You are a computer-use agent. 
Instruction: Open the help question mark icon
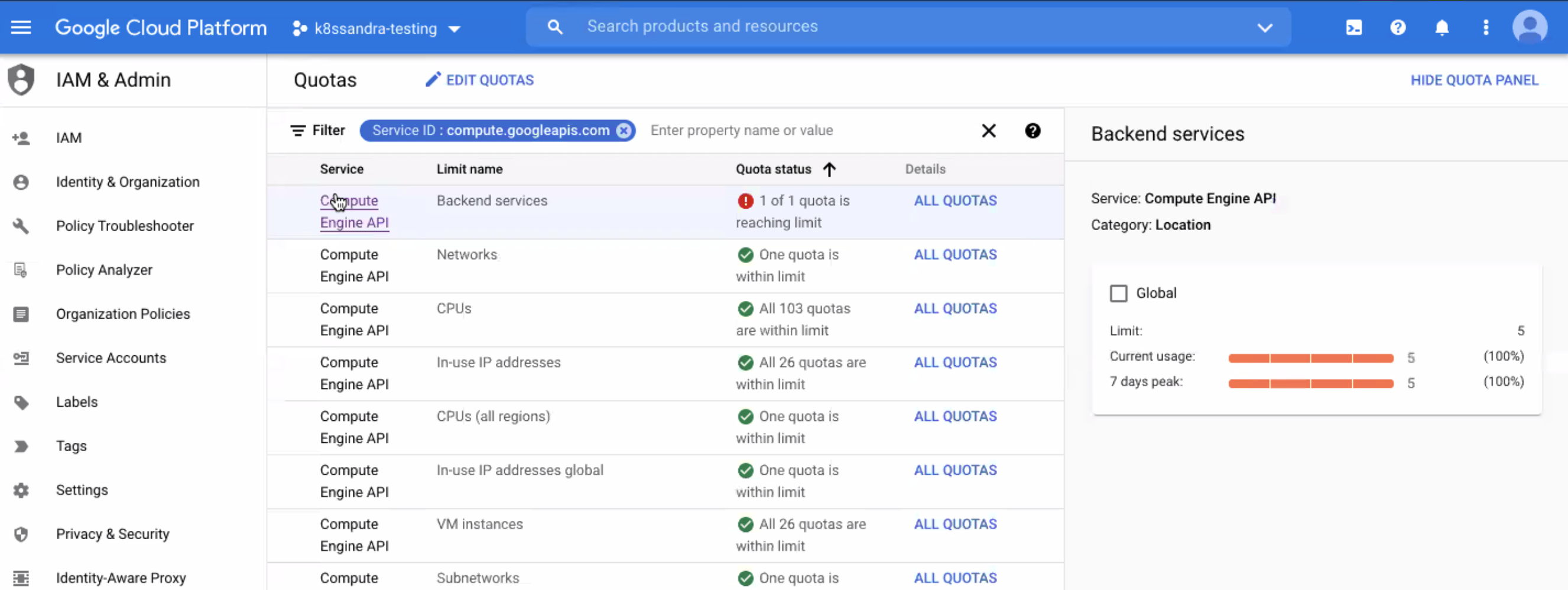click(1398, 27)
